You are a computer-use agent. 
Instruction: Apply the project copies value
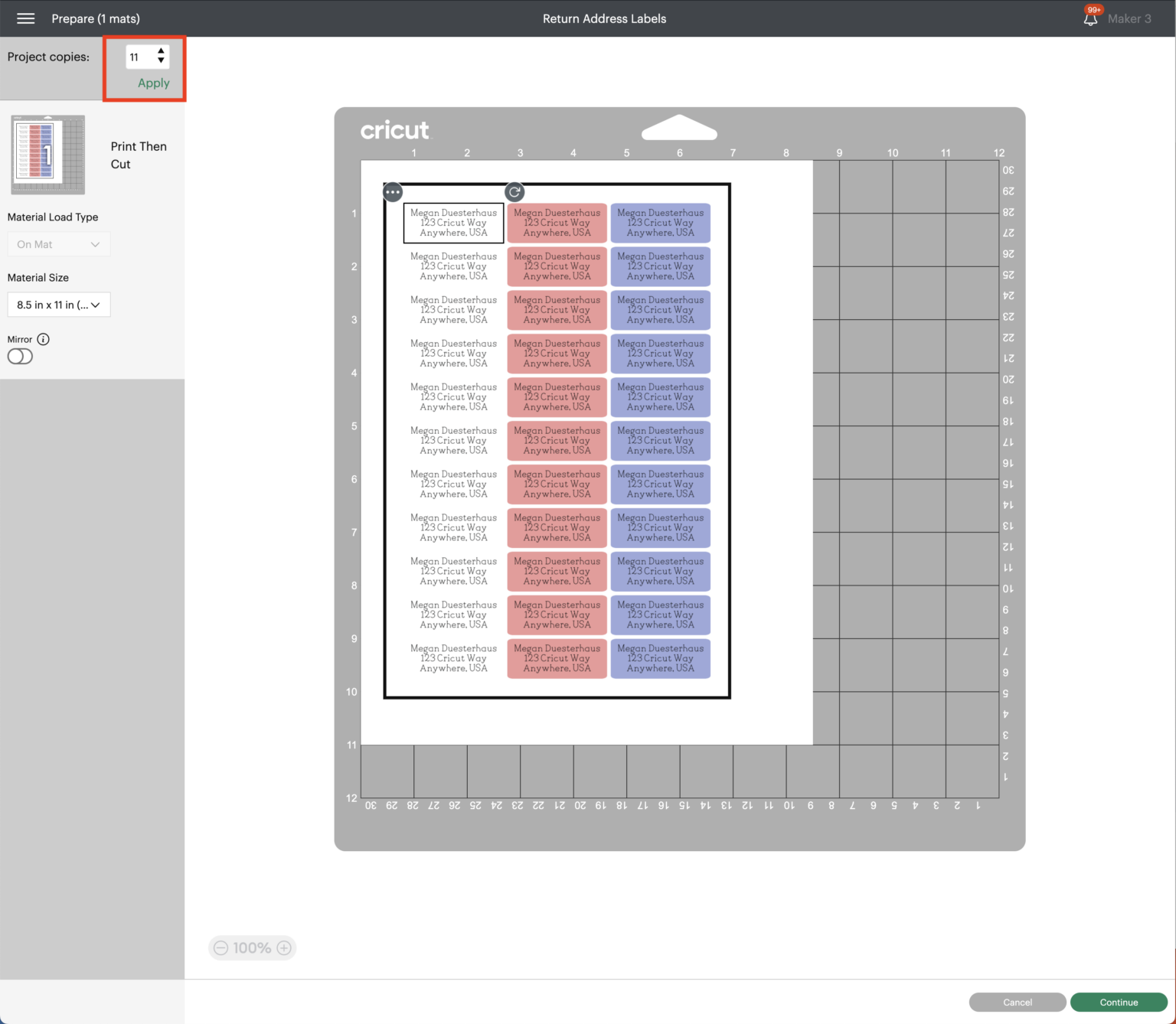coord(153,83)
